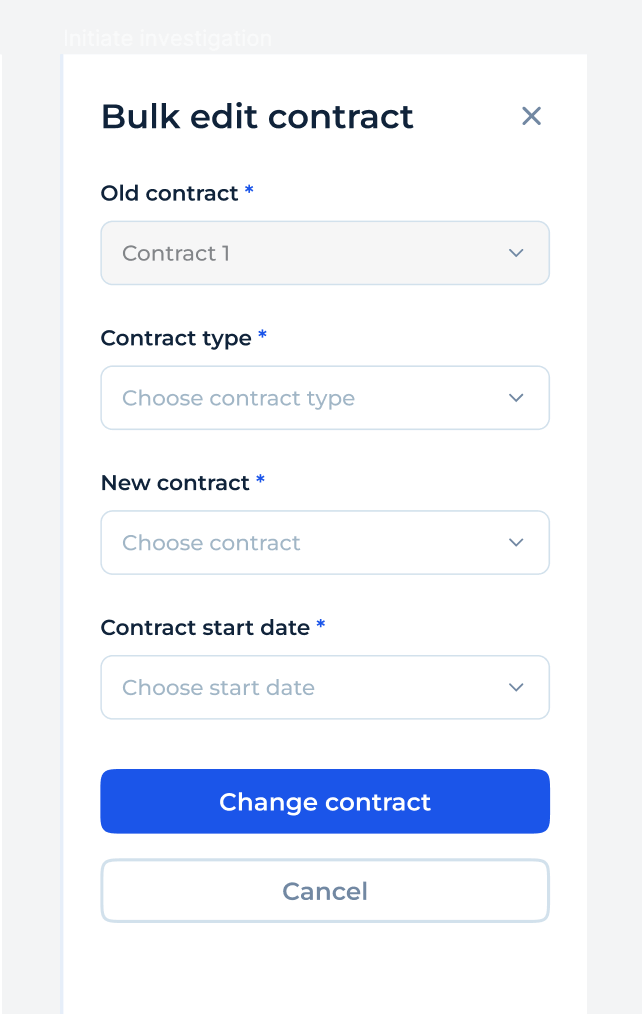Click the required asterisk next to New contract
Viewport: 642px width, 1014px height.
(x=259, y=482)
